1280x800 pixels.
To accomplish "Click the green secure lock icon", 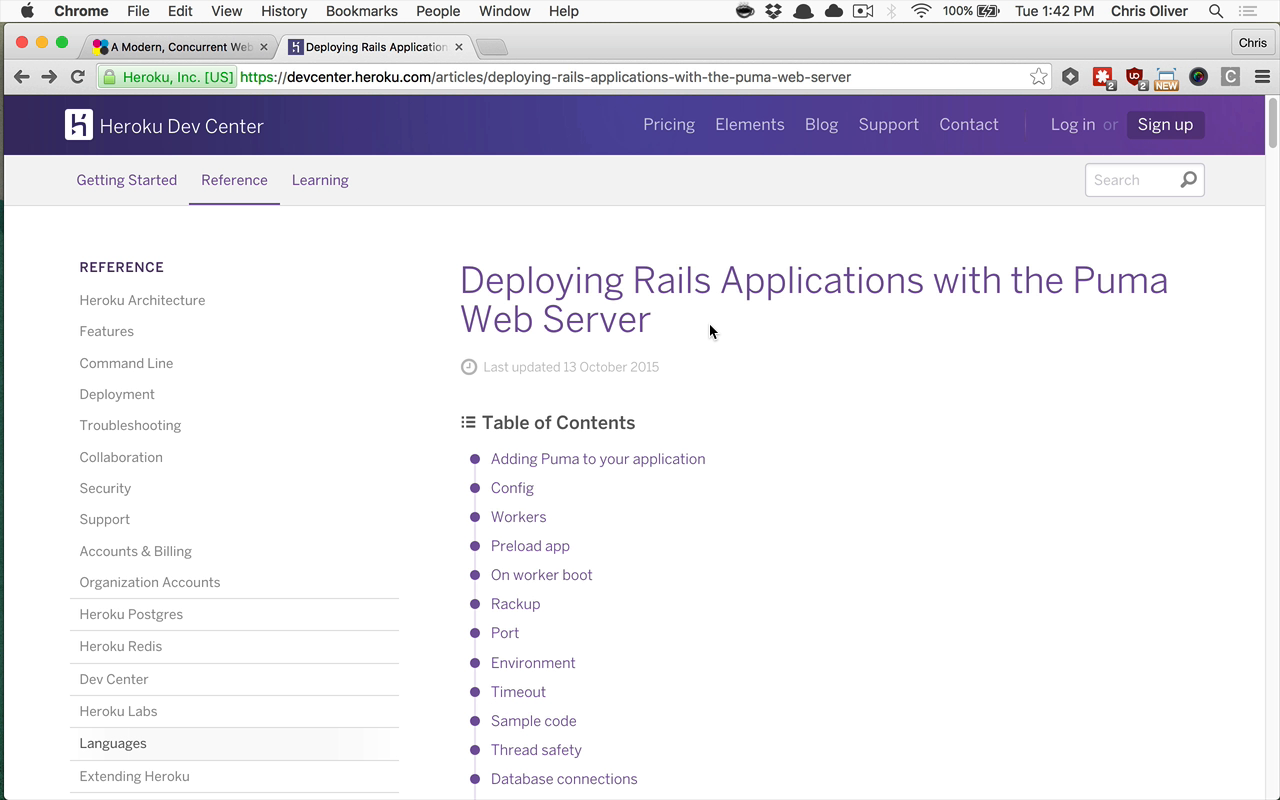I will point(110,77).
